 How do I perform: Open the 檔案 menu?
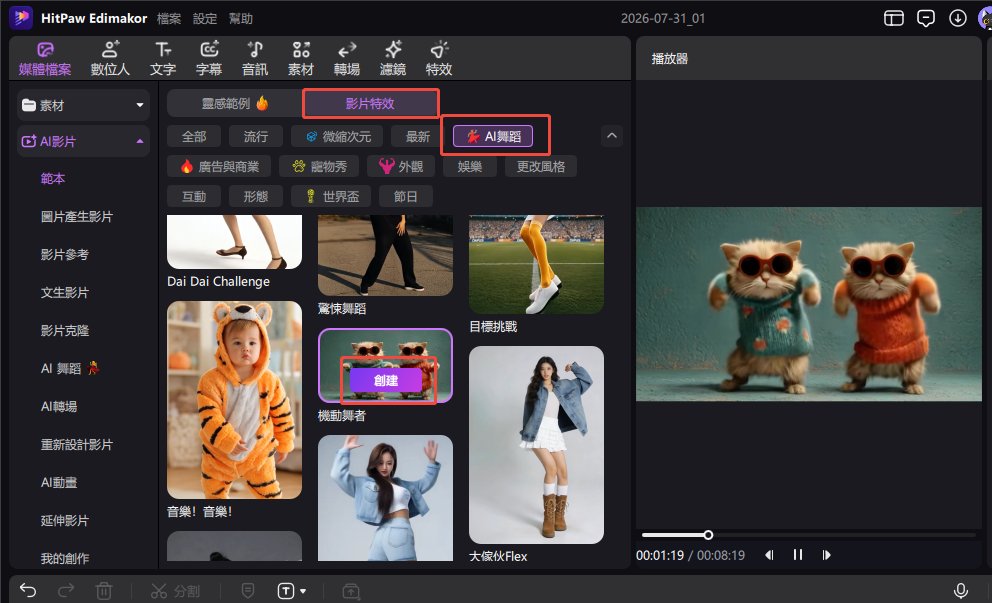(169, 18)
